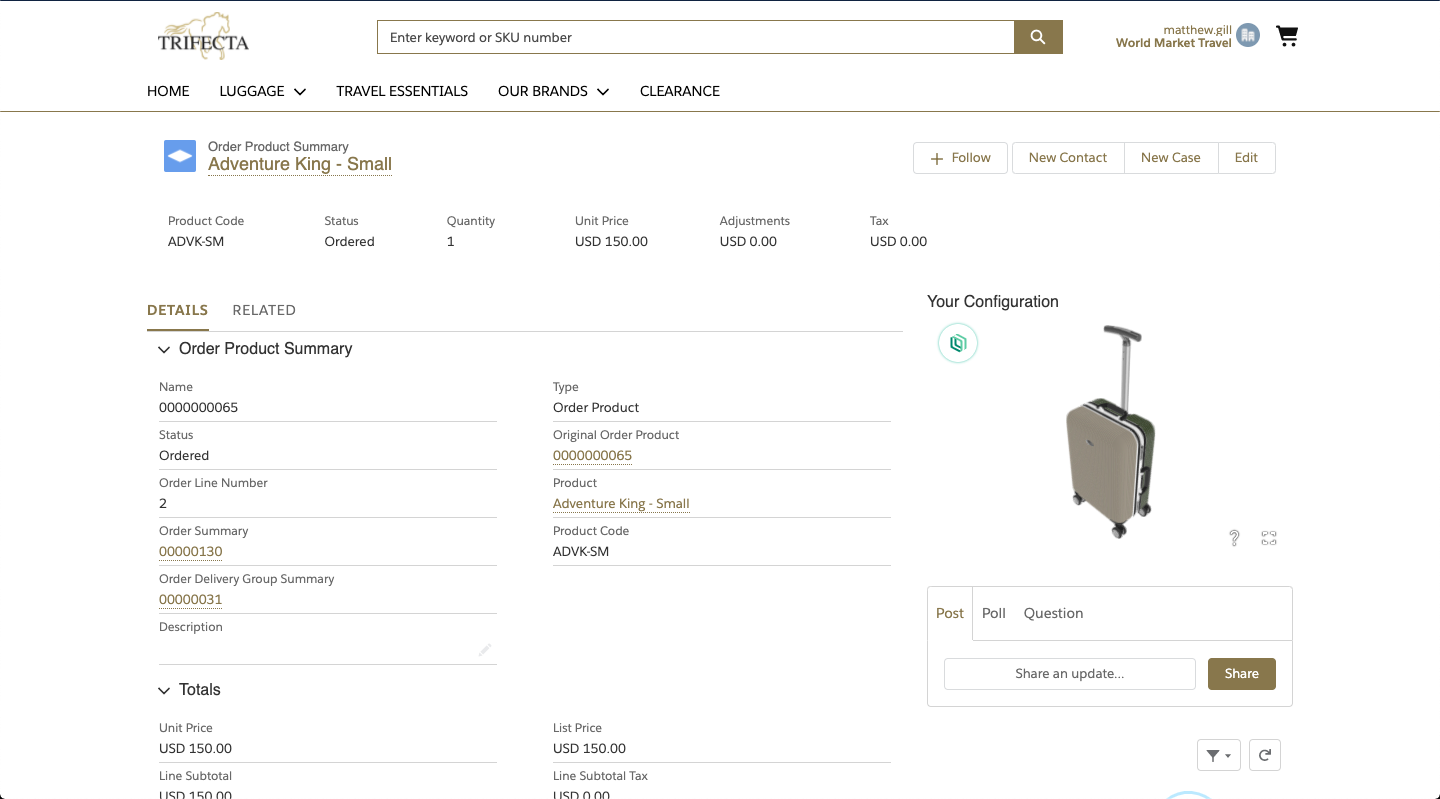Expand 3D viewer to fullscreen
1440x799 pixels.
coord(1269,538)
